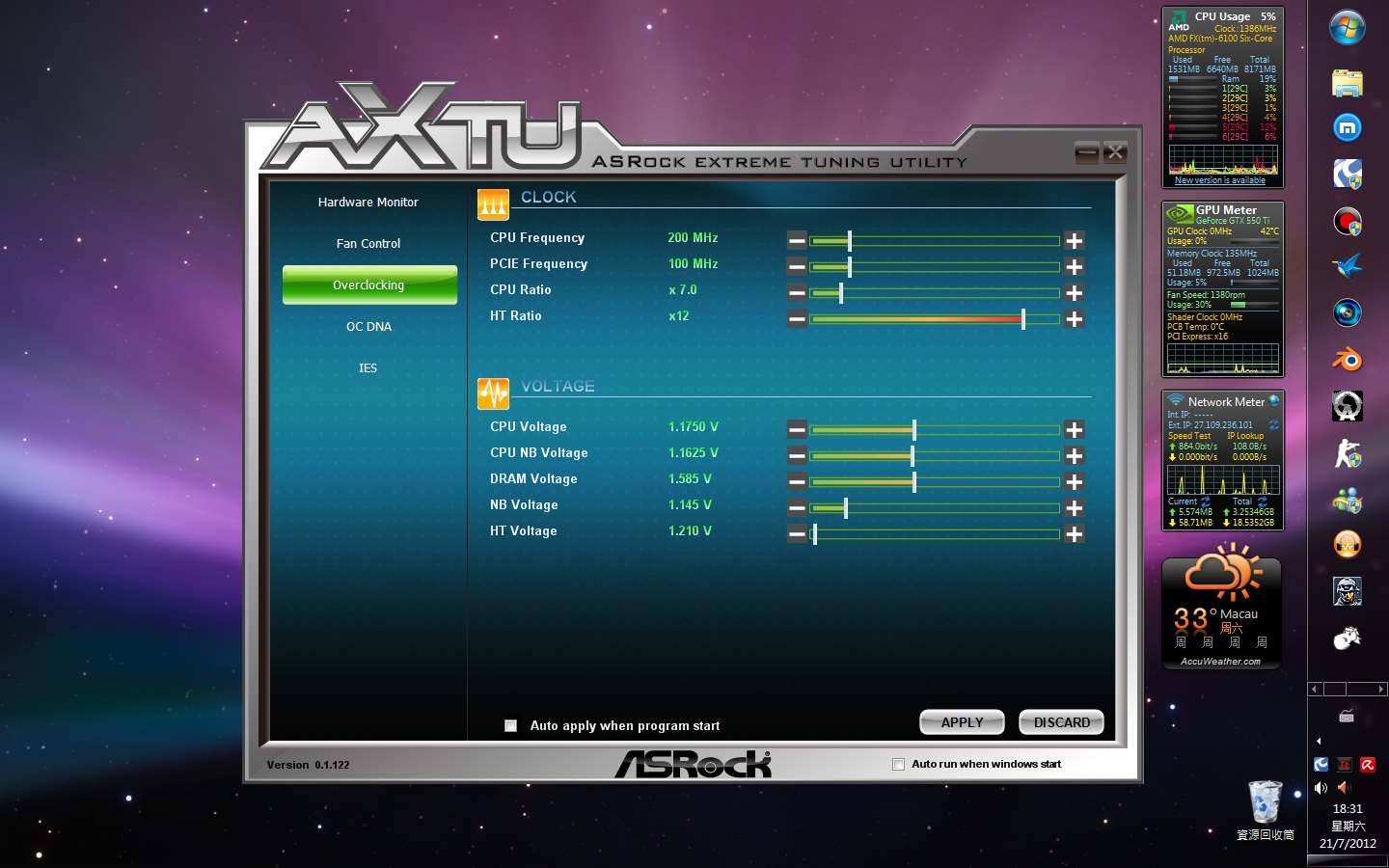Open the Assassin's Creed logo taskbar icon

(1348, 406)
